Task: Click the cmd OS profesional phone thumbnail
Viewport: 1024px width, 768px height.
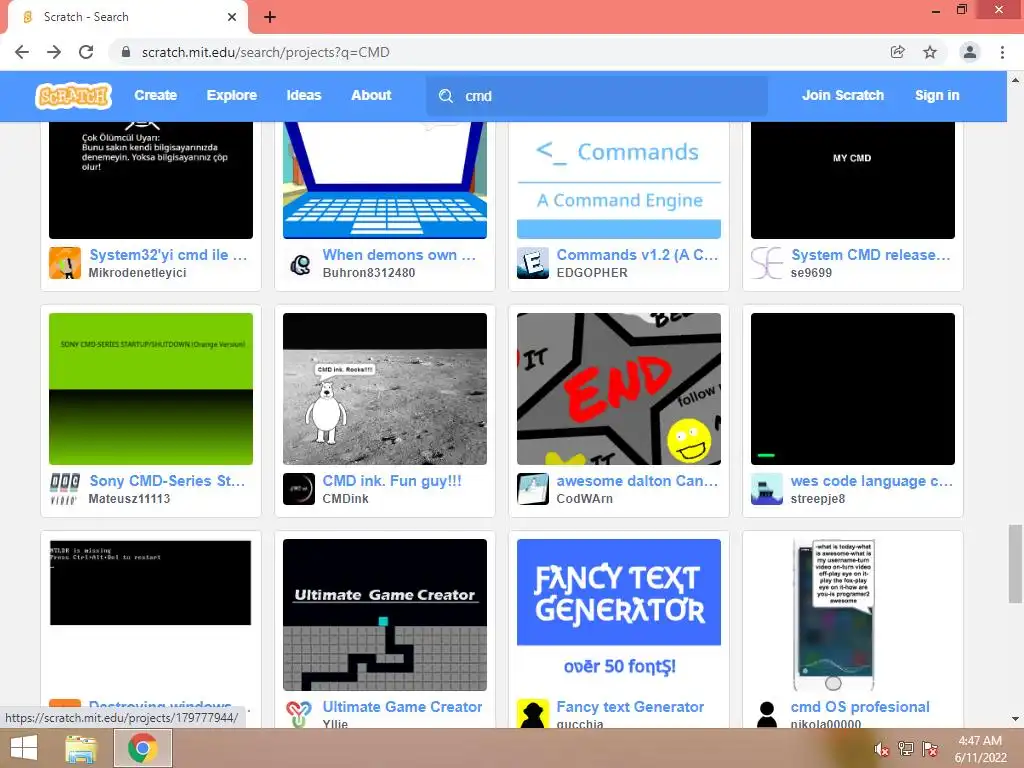Action: pyautogui.click(x=853, y=615)
